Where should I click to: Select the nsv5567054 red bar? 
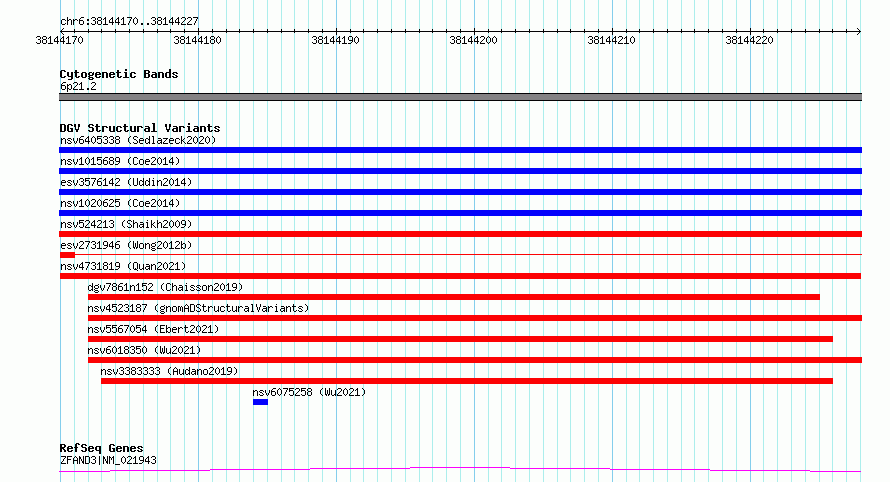click(460, 339)
